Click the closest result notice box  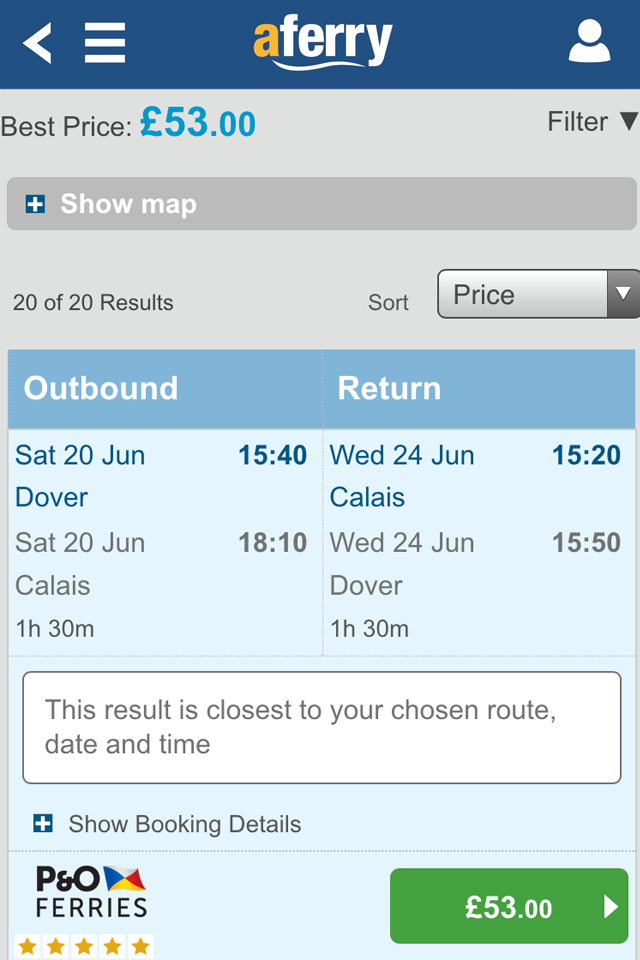coord(322,727)
